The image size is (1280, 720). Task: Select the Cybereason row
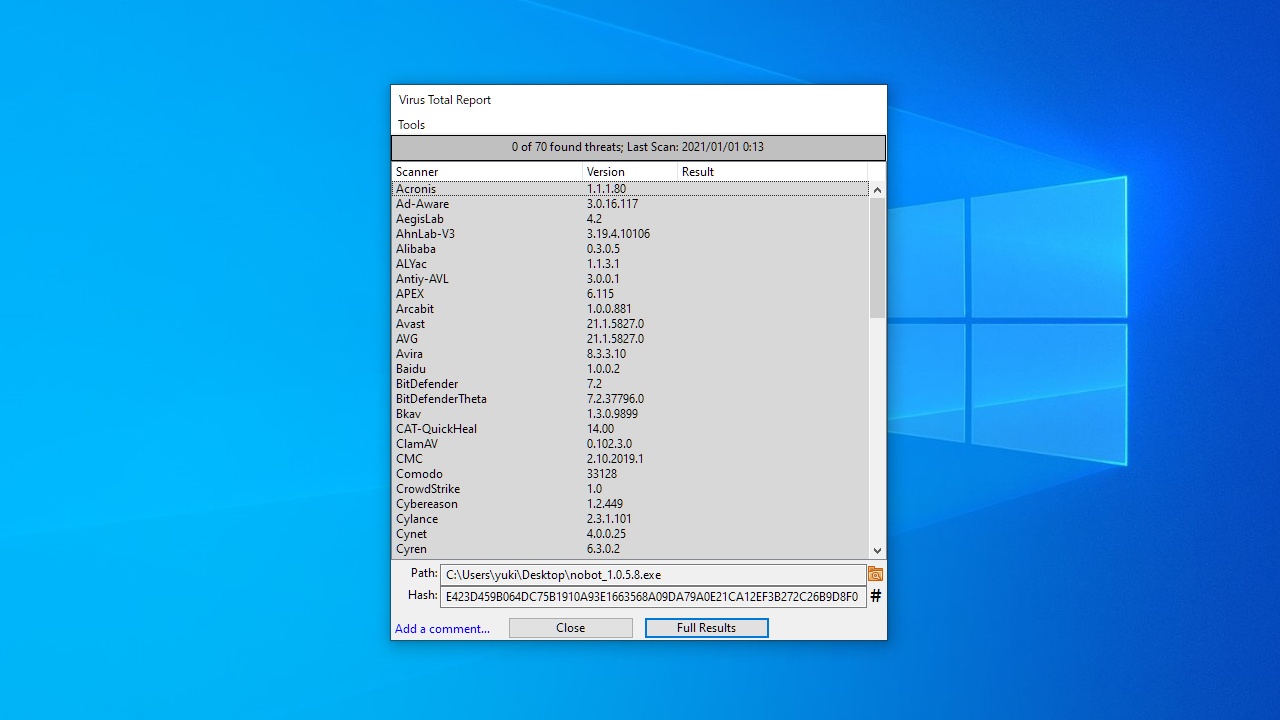tap(630, 504)
